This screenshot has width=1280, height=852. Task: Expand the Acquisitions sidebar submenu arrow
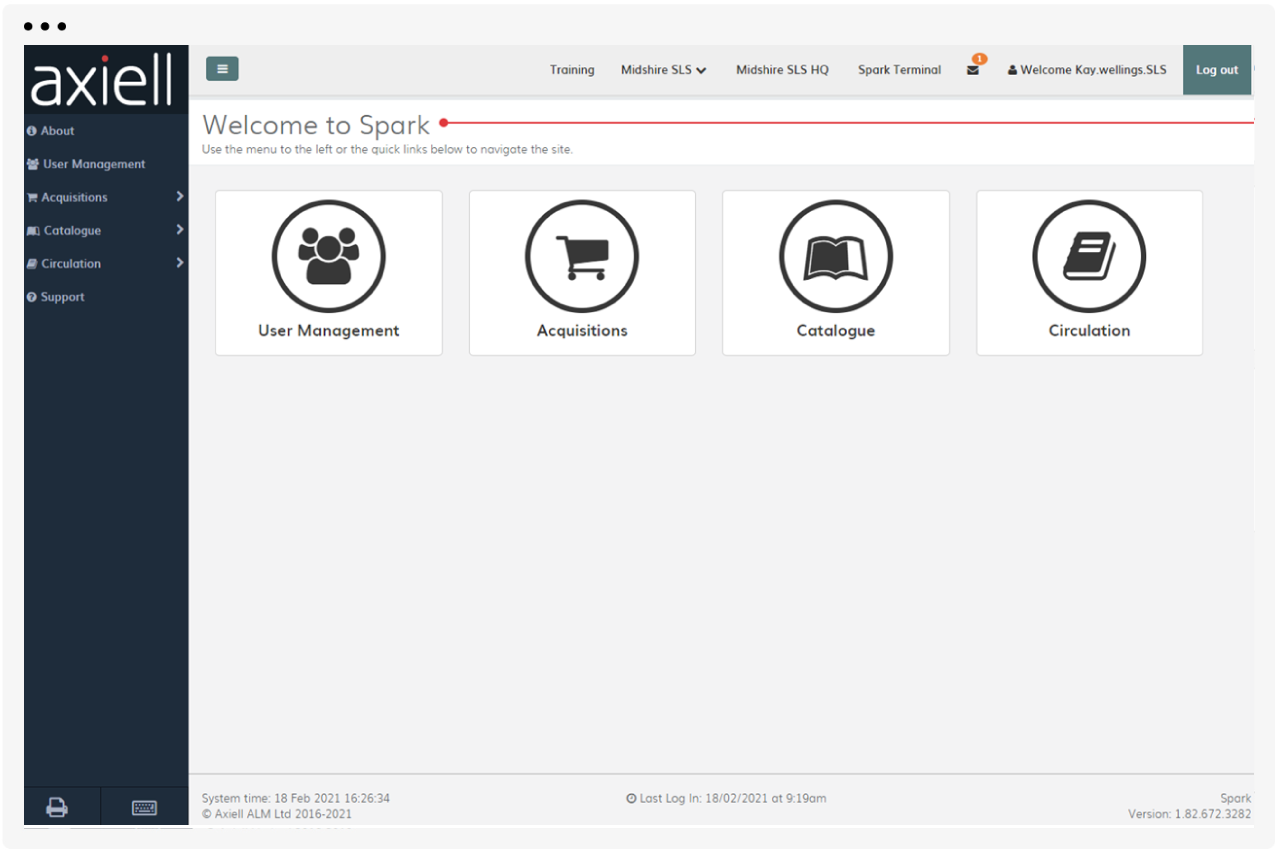(180, 197)
